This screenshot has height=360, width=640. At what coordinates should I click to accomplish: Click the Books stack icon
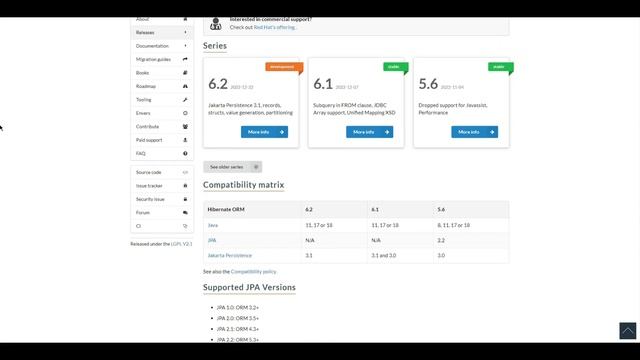pyautogui.click(x=185, y=73)
